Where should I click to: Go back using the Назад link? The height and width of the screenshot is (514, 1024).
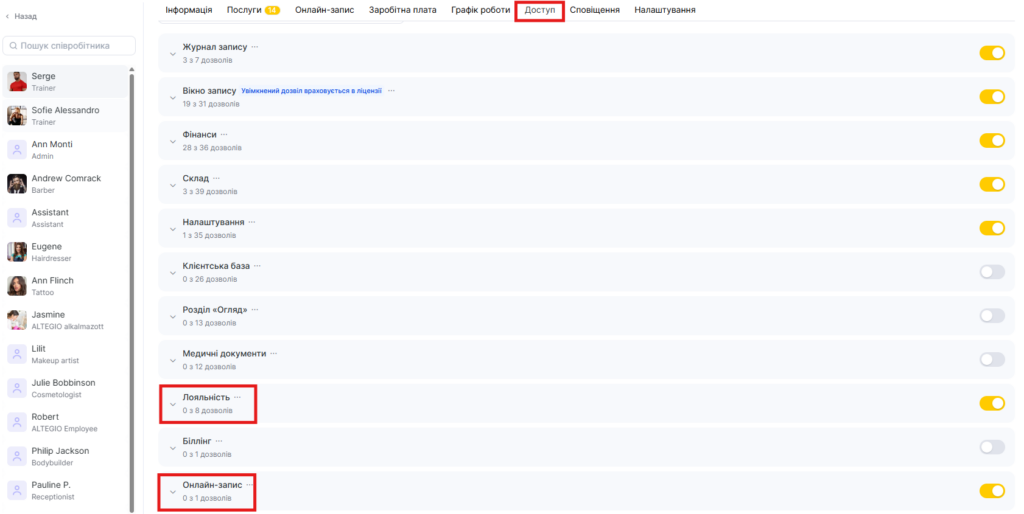pyautogui.click(x=21, y=16)
